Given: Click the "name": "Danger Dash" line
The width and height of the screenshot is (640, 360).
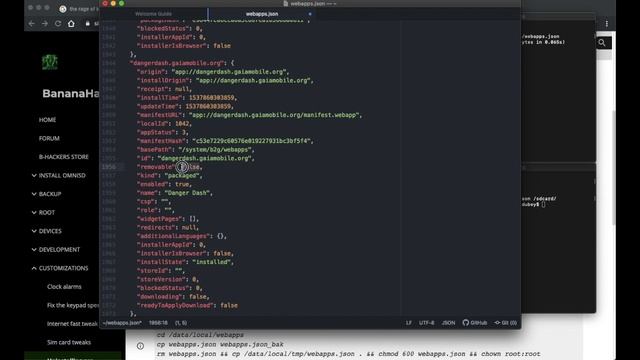Looking at the screenshot, I should point(175,193).
